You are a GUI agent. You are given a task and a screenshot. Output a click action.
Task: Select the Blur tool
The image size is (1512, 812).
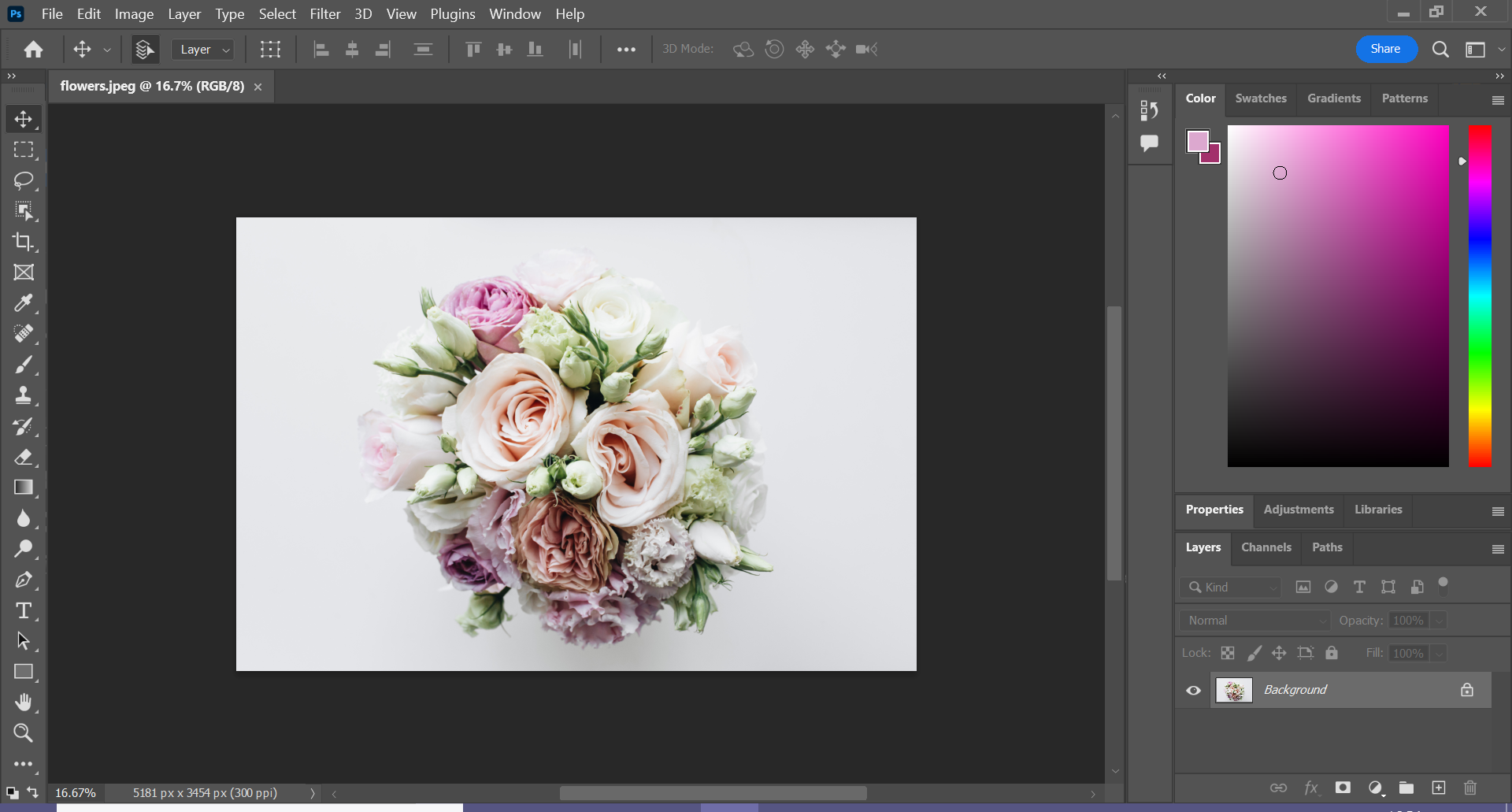pyautogui.click(x=24, y=518)
